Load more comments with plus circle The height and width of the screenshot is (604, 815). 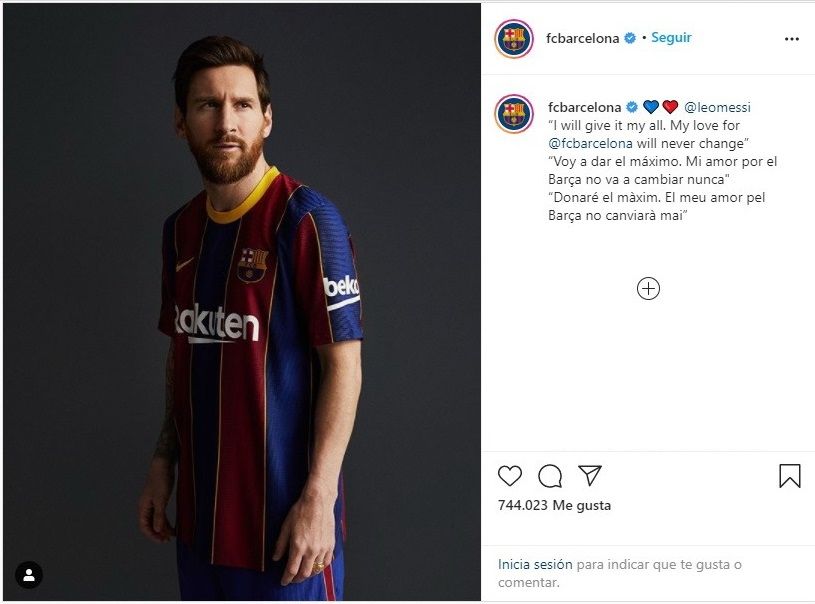(x=648, y=289)
